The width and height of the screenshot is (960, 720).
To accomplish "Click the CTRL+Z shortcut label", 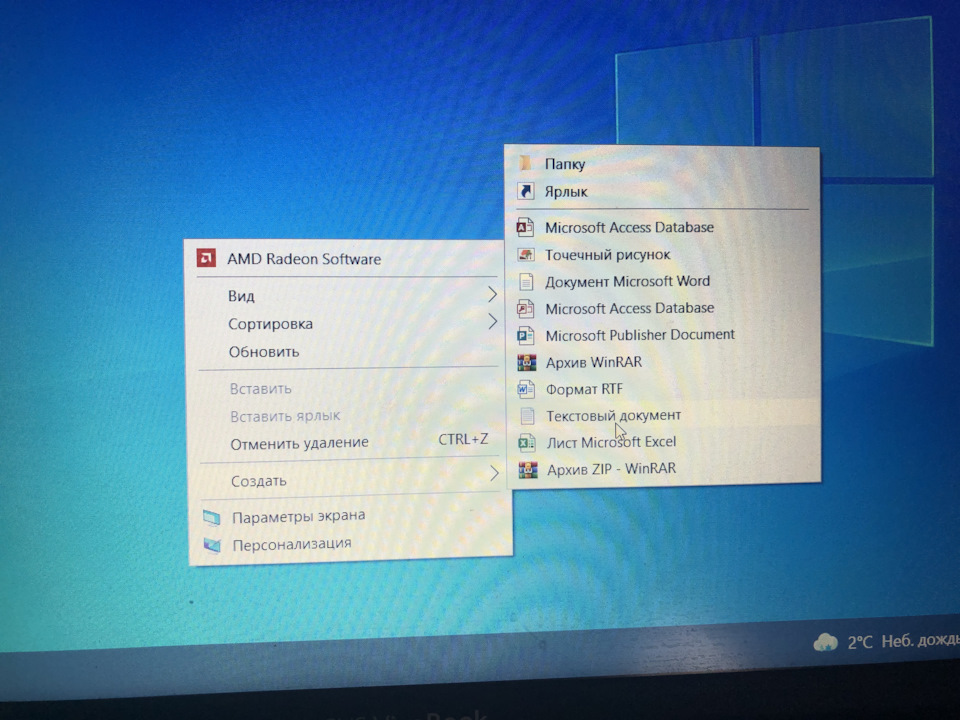I will point(463,439).
